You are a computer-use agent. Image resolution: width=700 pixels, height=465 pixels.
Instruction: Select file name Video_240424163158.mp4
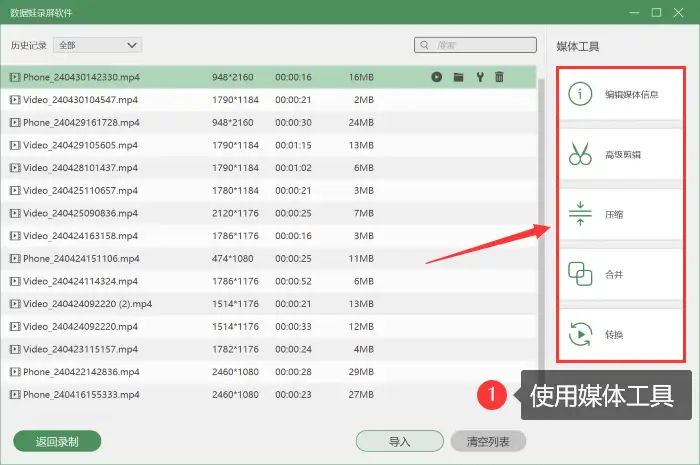point(80,236)
